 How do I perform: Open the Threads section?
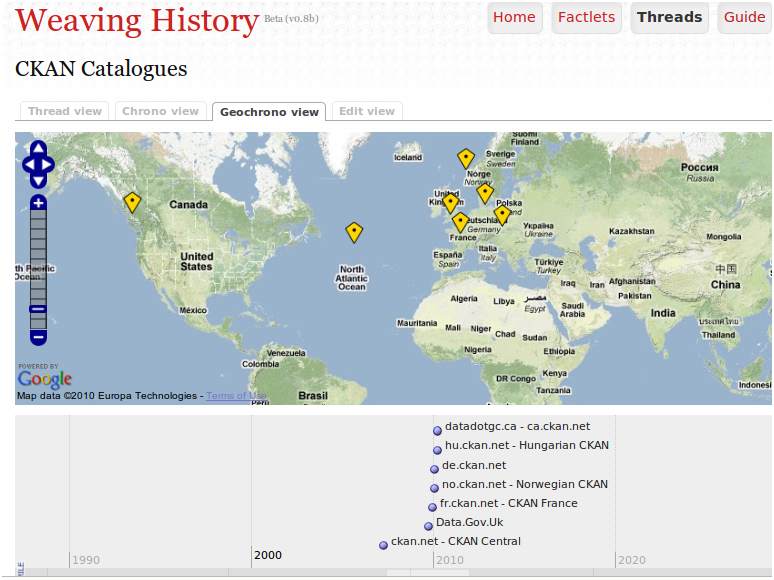(669, 17)
